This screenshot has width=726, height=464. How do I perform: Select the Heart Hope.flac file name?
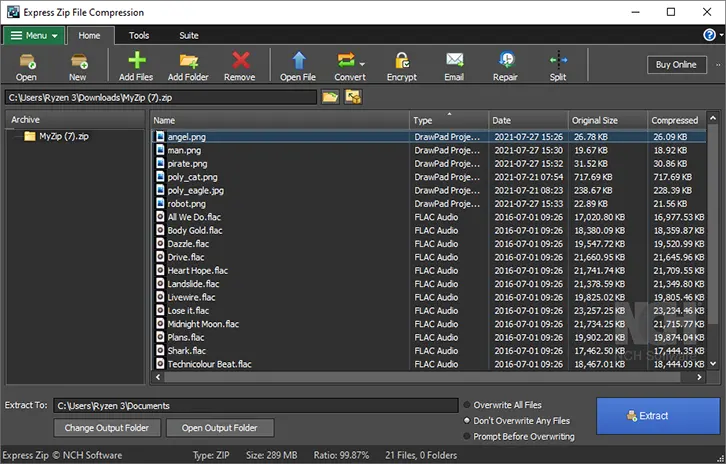(198, 270)
